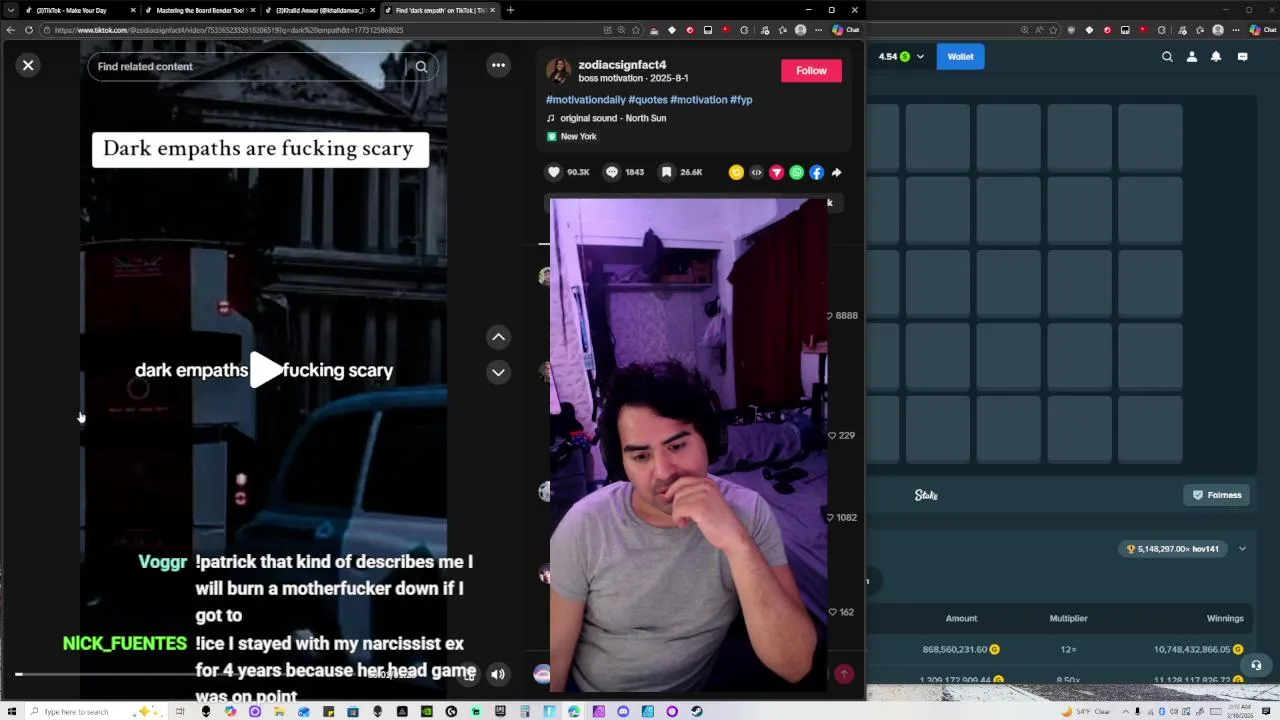
Task: Open the profile icon in the Stake header
Action: 1191,57
